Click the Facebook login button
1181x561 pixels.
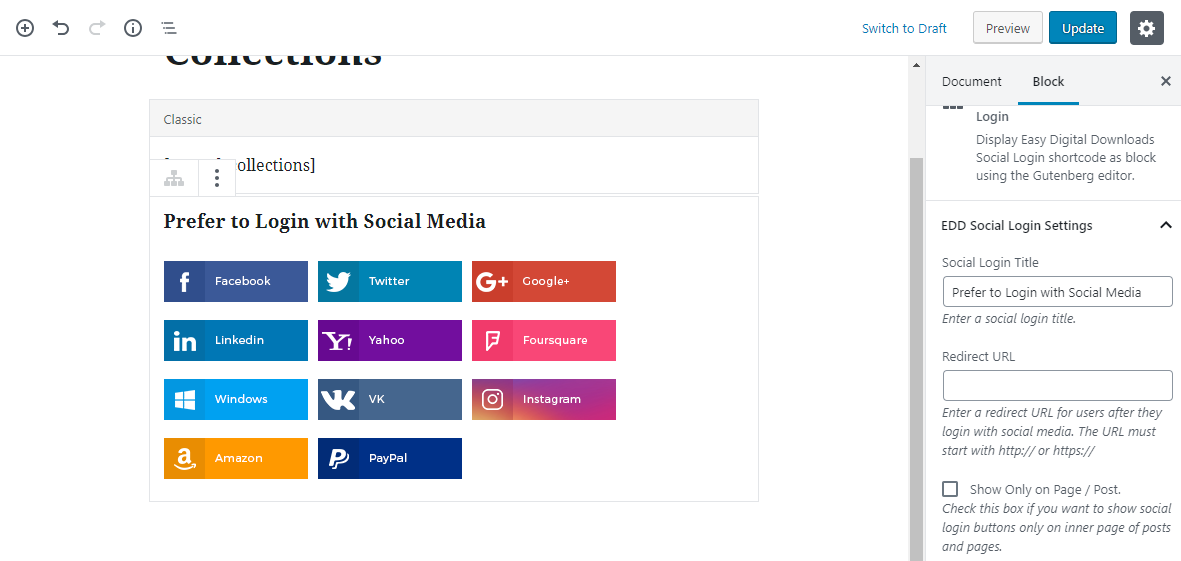[236, 281]
